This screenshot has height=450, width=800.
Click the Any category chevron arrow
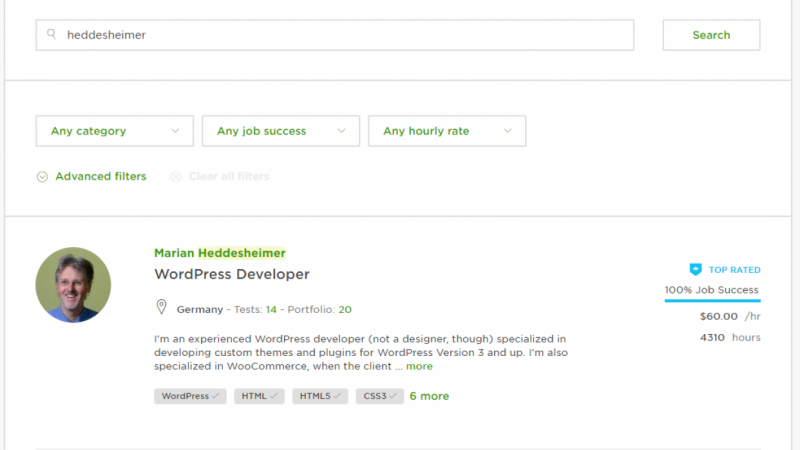(x=175, y=131)
